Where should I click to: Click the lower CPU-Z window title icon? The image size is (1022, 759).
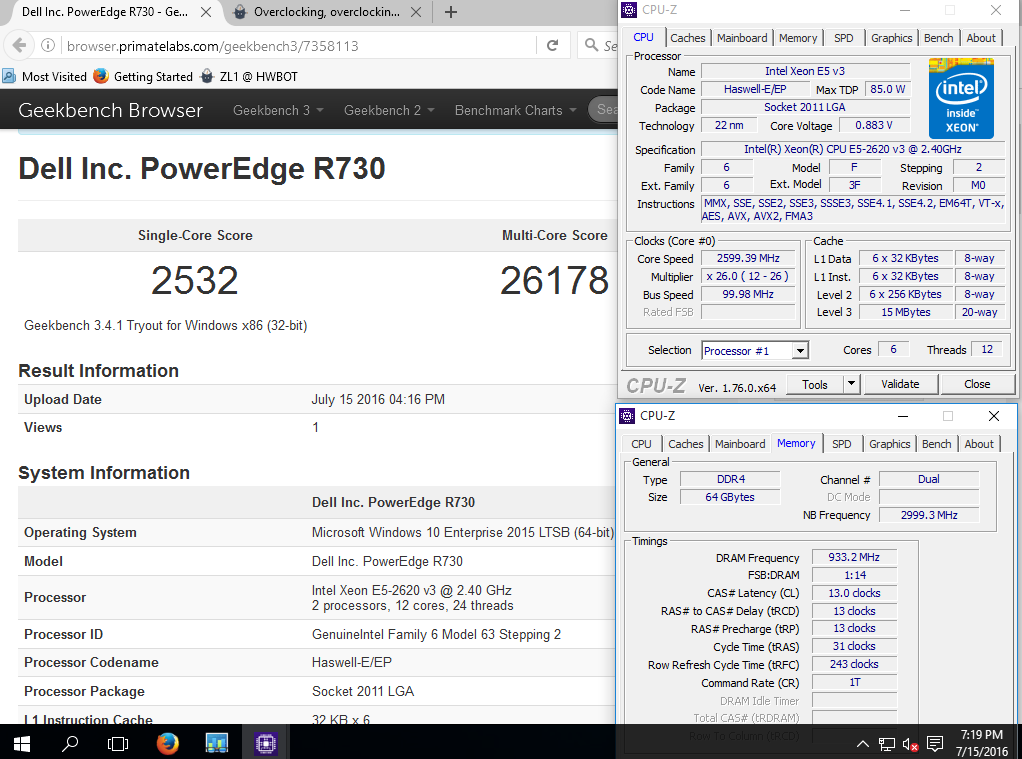coord(627,415)
